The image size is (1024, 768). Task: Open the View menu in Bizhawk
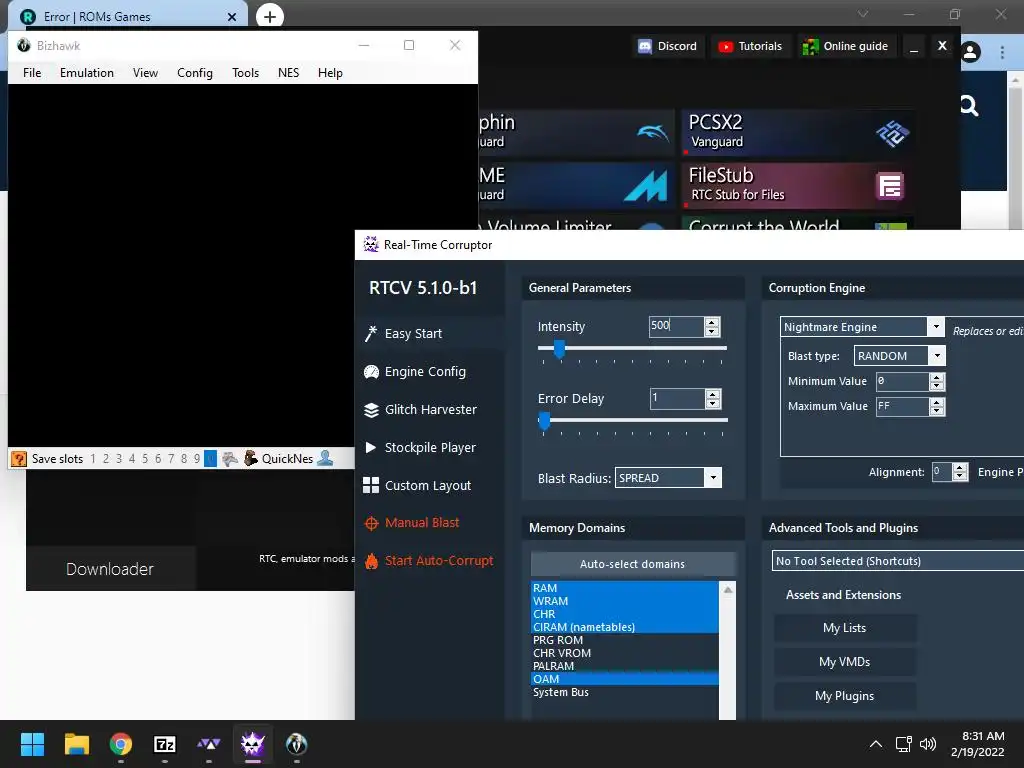[145, 72]
